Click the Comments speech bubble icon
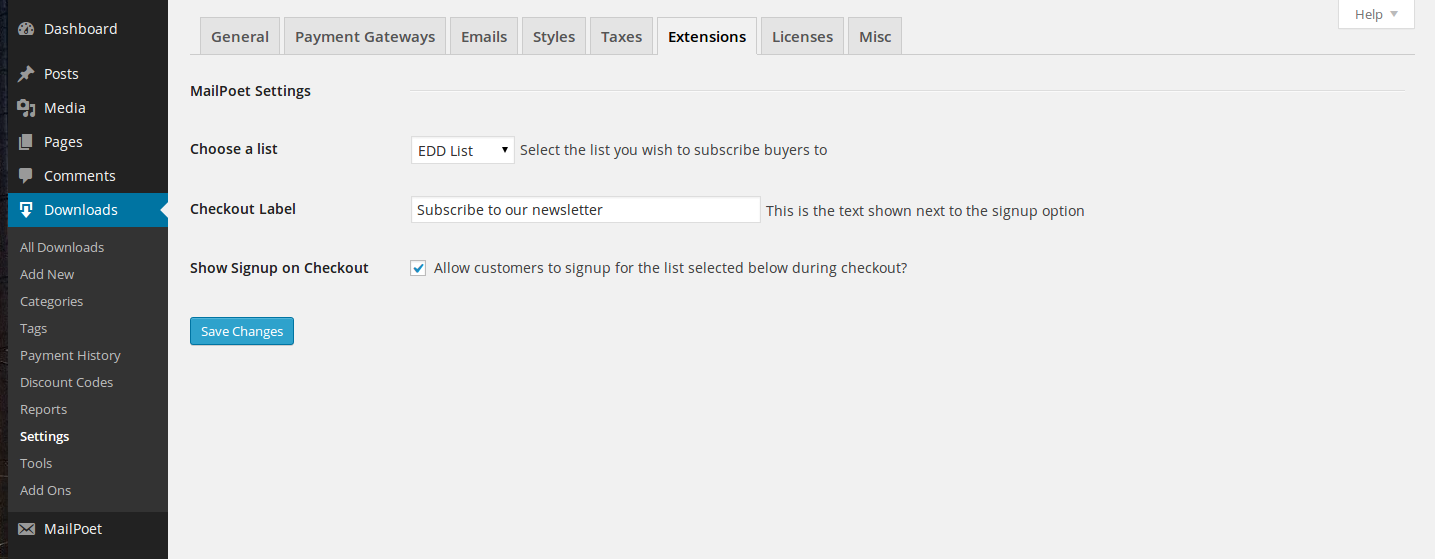 click(27, 176)
